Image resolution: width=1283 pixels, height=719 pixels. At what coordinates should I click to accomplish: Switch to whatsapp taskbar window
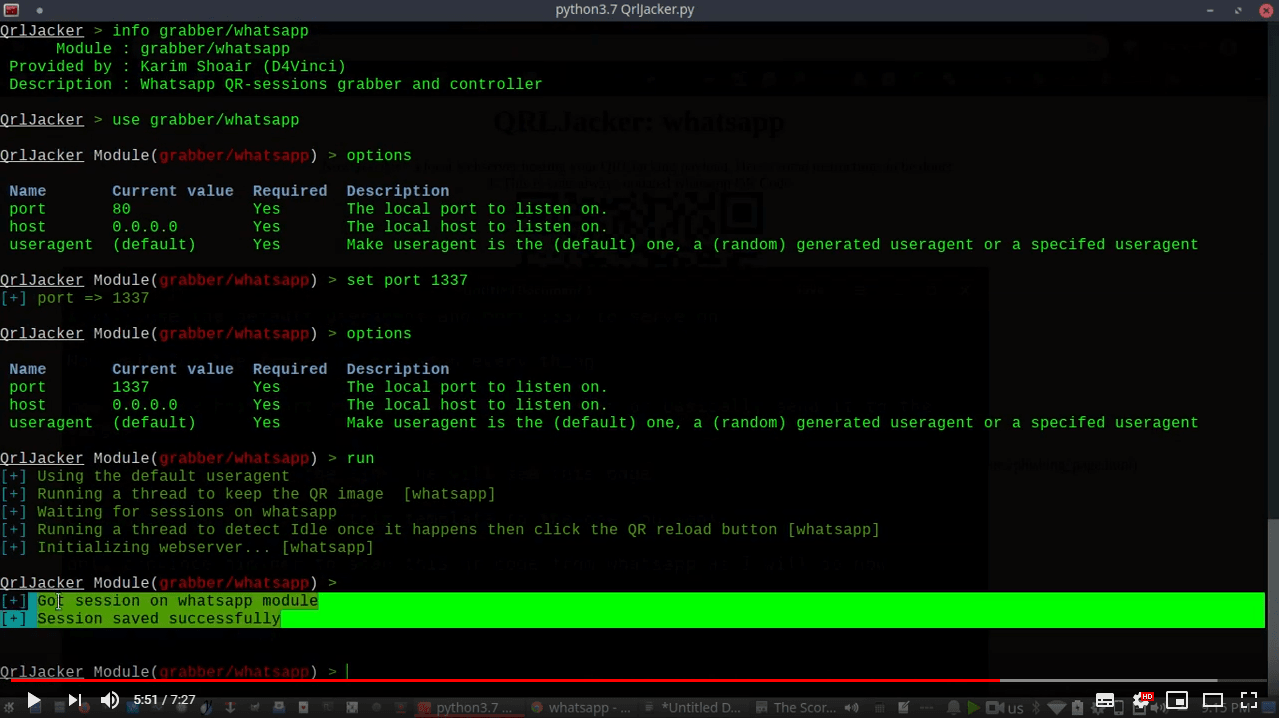pyautogui.click(x=582, y=707)
